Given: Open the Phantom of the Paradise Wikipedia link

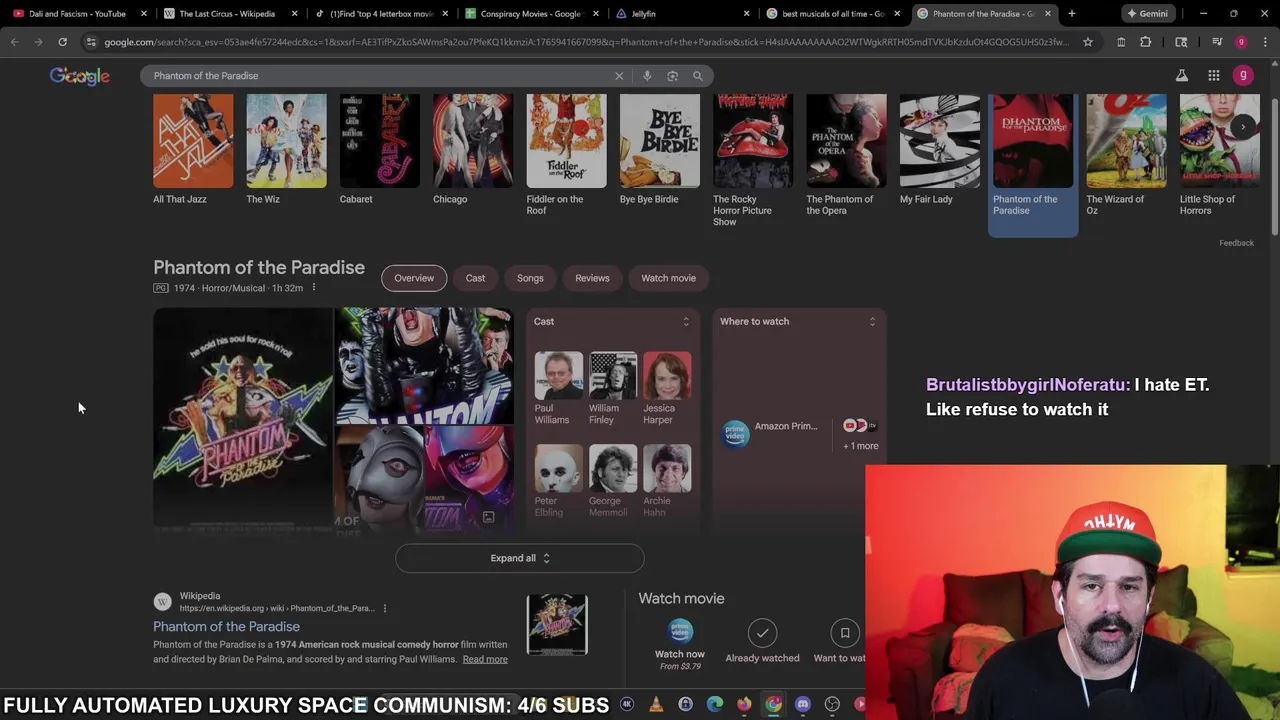Looking at the screenshot, I should click(x=226, y=627).
